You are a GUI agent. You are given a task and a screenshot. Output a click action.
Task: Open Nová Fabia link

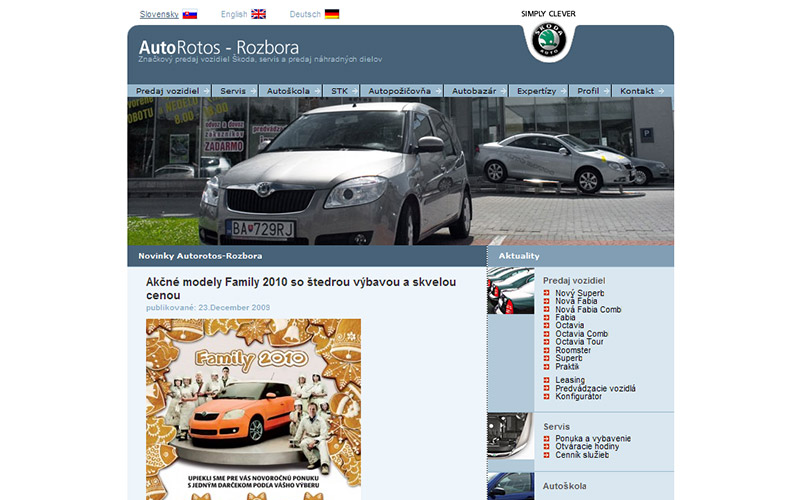pyautogui.click(x=576, y=301)
